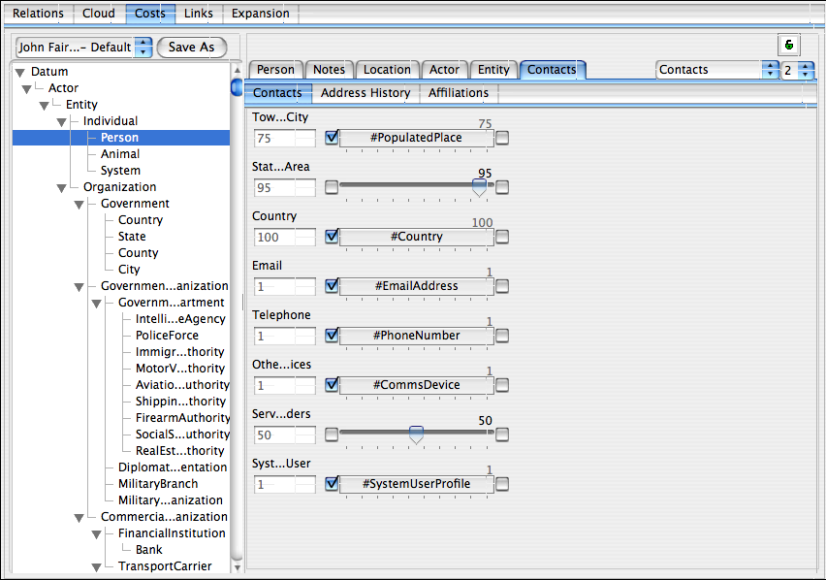Click the #PhoneNumber button
This screenshot has height=580, width=826.
pyautogui.click(x=416, y=336)
